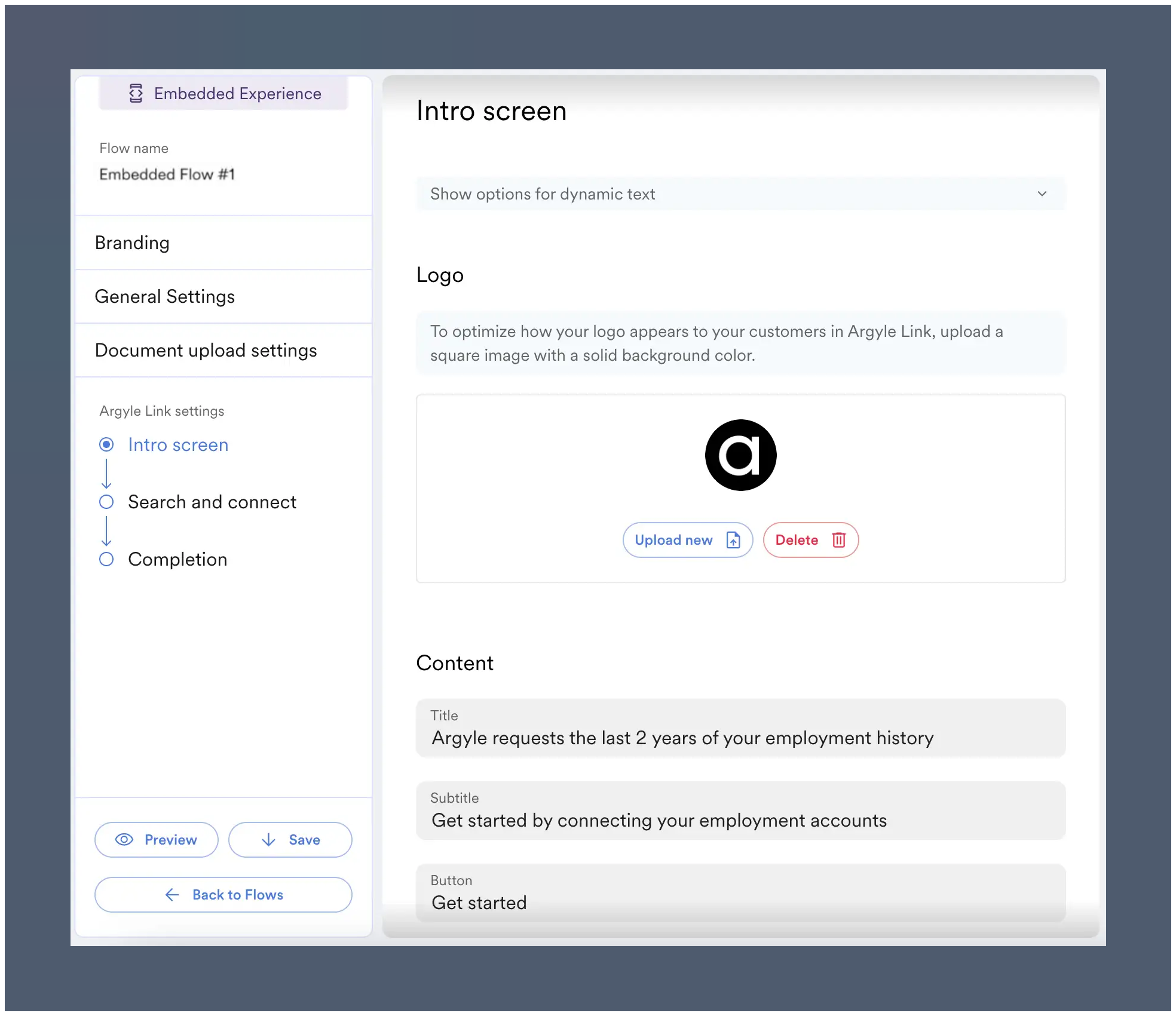Click the red trash can icon
The width and height of the screenshot is (1176, 1016).
pyautogui.click(x=839, y=540)
